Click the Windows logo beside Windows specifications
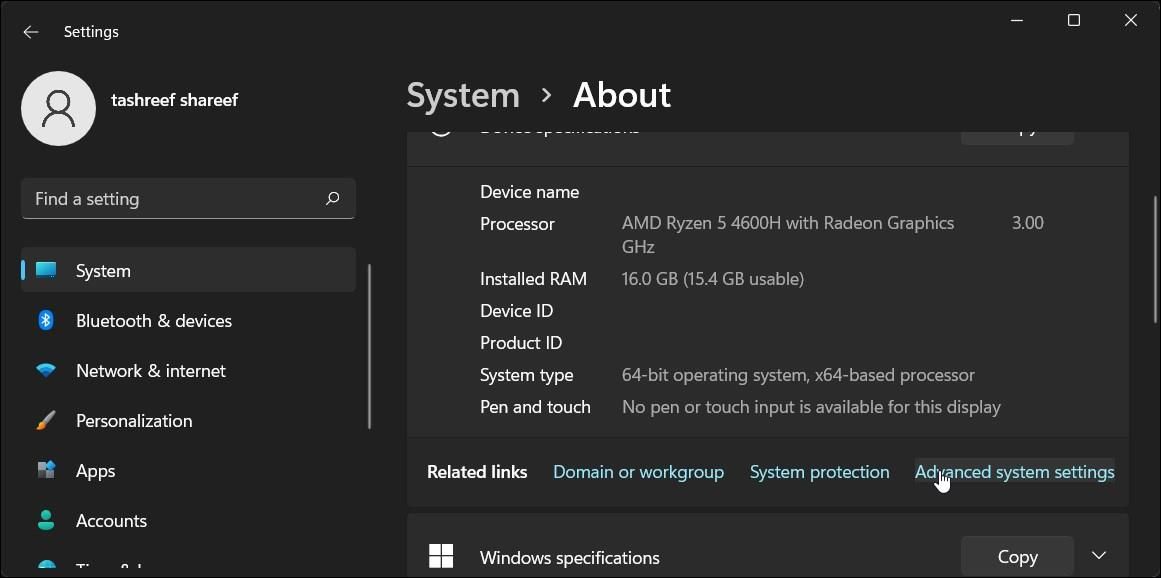This screenshot has height=578, width=1161. tap(441, 557)
